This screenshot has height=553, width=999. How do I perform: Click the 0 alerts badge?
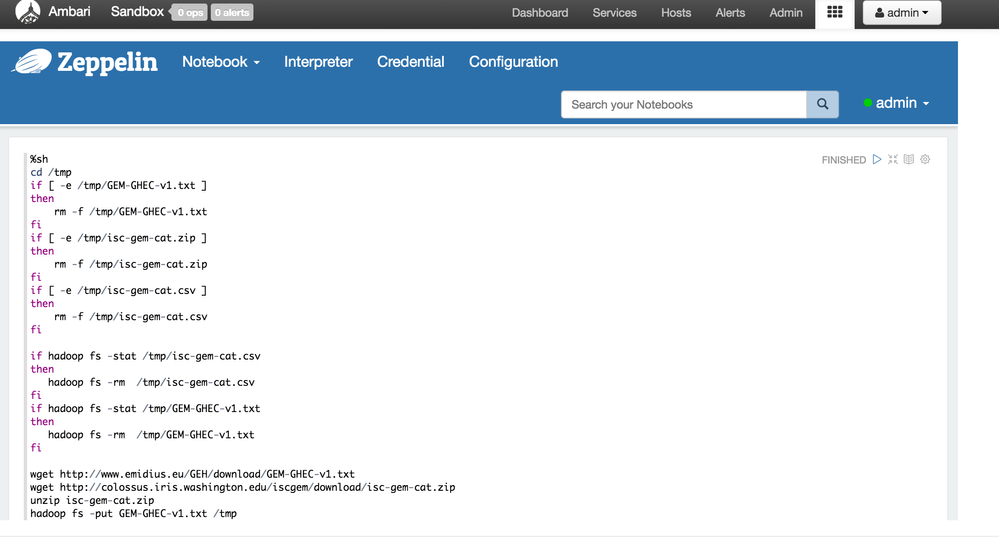232,13
